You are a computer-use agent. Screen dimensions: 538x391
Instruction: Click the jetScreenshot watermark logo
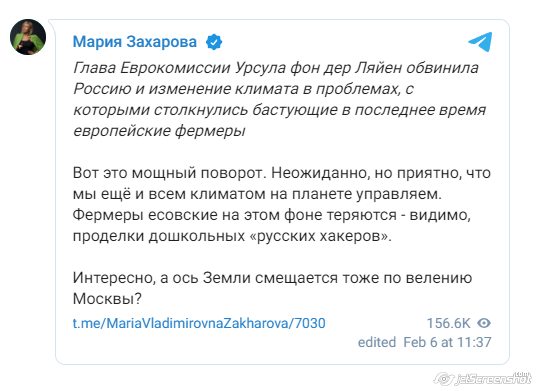pos(482,378)
